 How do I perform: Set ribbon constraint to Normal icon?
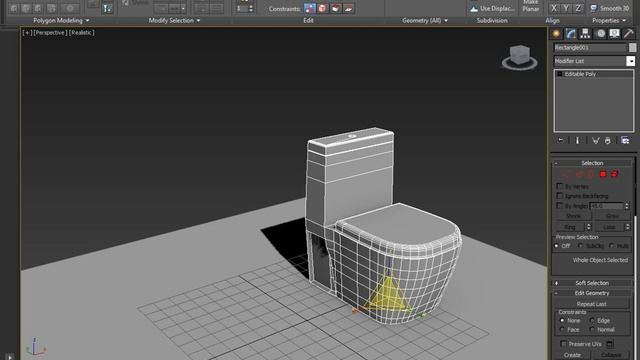[x=348, y=8]
